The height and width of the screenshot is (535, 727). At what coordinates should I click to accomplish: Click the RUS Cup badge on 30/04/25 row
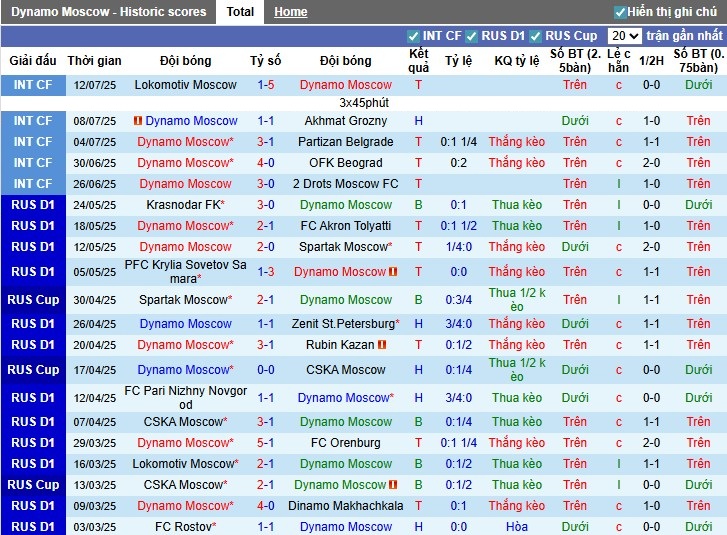point(33,300)
